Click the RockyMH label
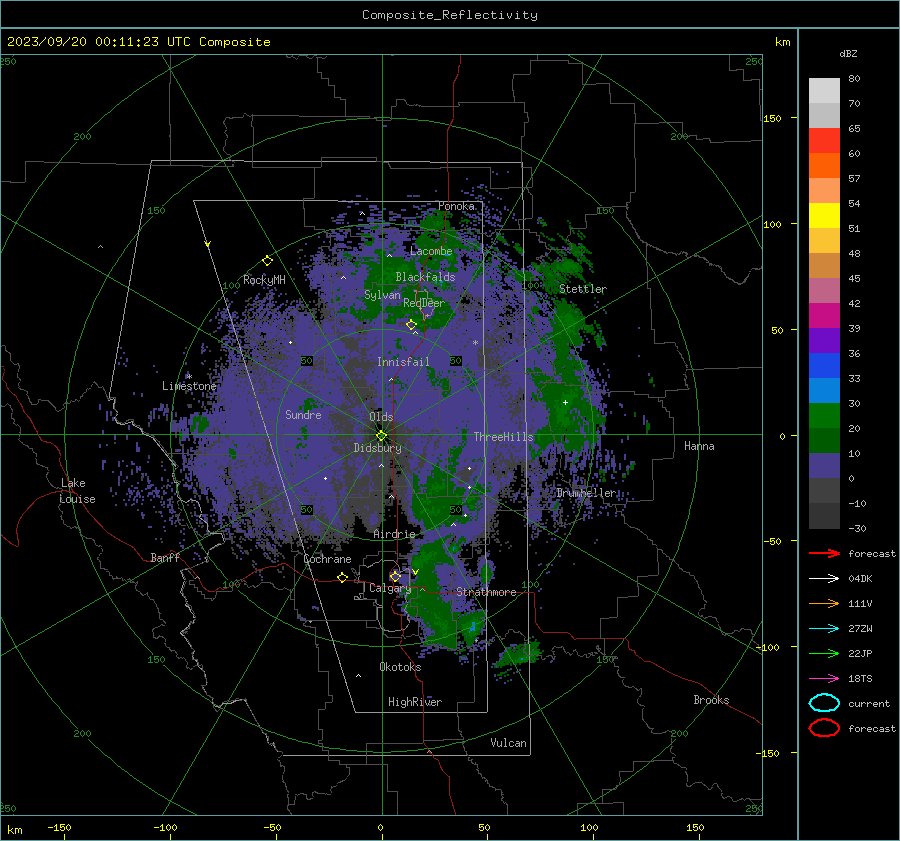 click(x=264, y=280)
